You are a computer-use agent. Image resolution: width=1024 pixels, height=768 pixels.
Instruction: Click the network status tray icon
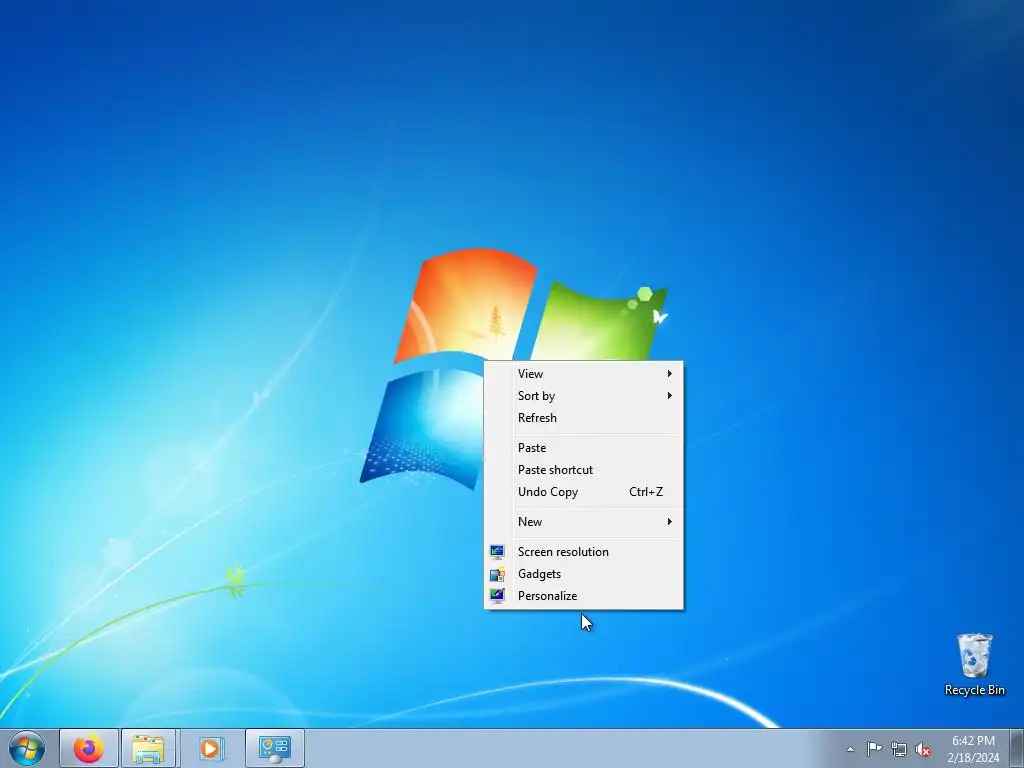point(899,749)
